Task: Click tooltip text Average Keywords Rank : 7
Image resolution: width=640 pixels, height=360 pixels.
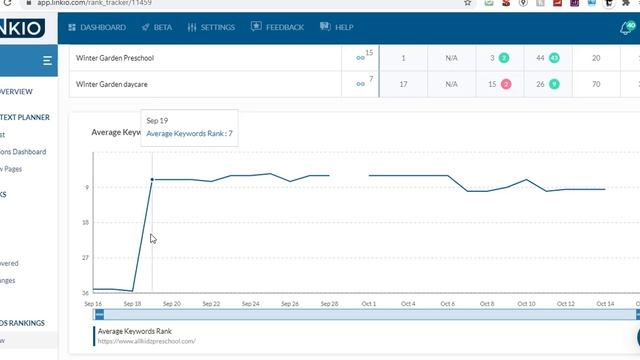Action: click(189, 133)
